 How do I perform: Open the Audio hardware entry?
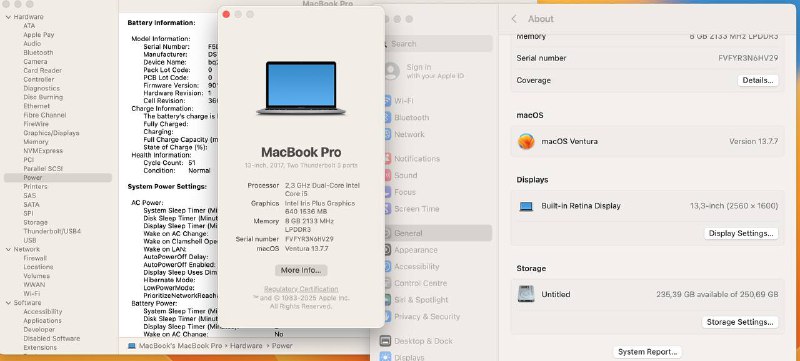[32, 43]
